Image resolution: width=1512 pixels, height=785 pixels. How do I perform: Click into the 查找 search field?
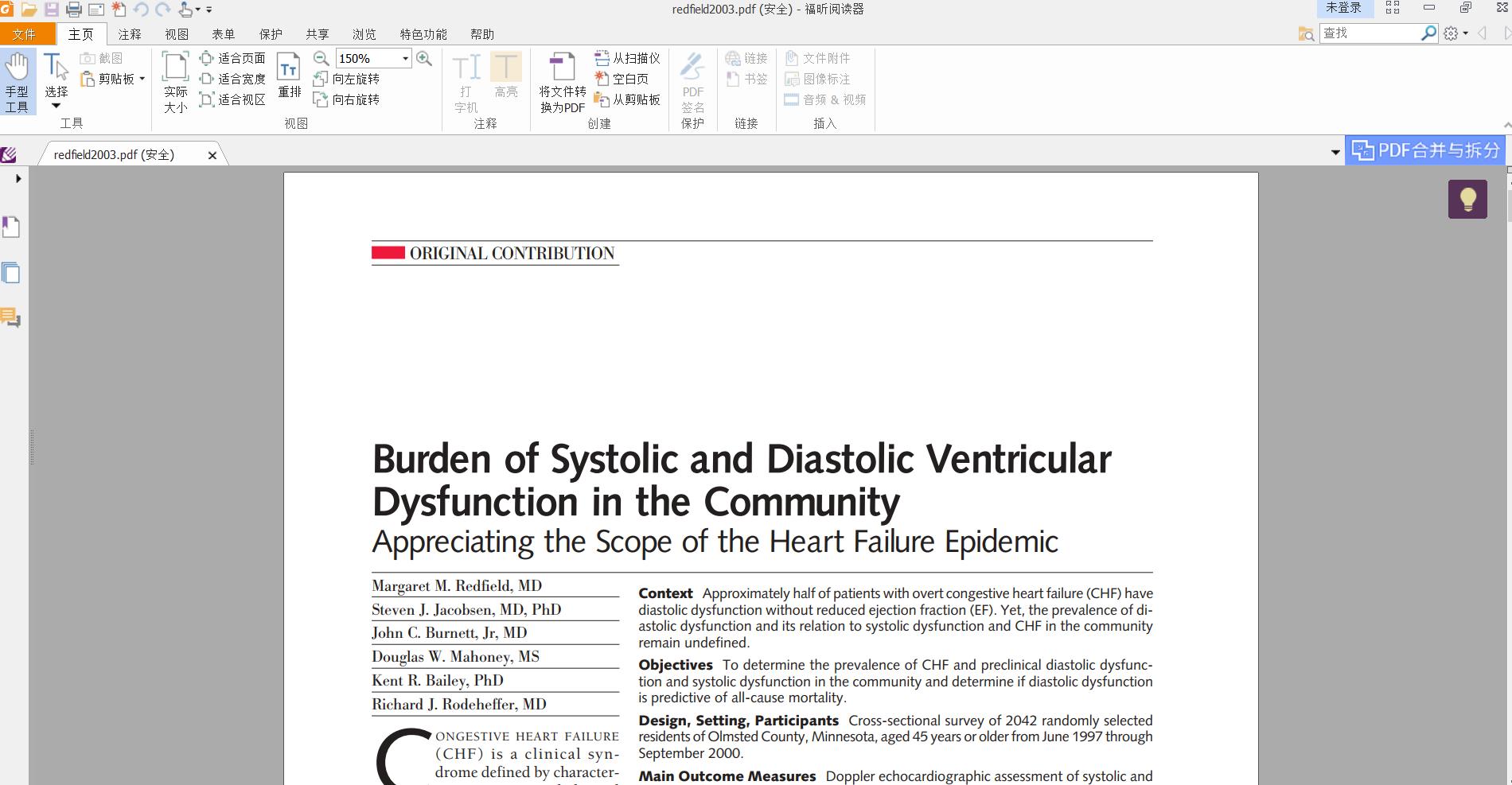tap(1370, 33)
